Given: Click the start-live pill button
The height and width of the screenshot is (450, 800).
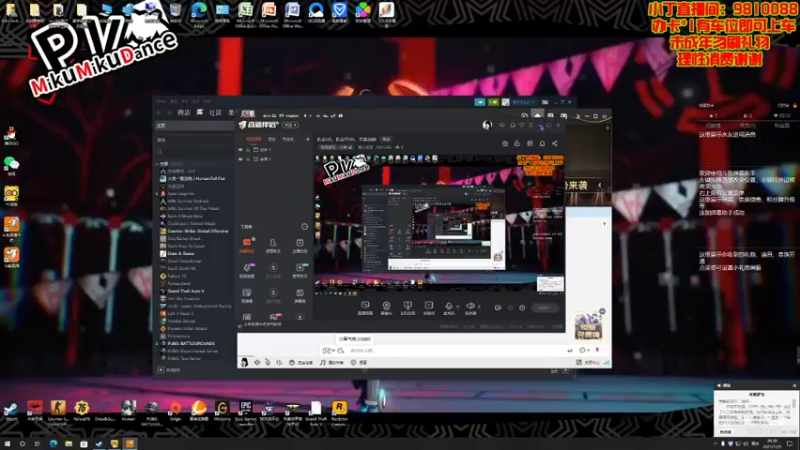Looking at the screenshot, I should pos(544,308).
